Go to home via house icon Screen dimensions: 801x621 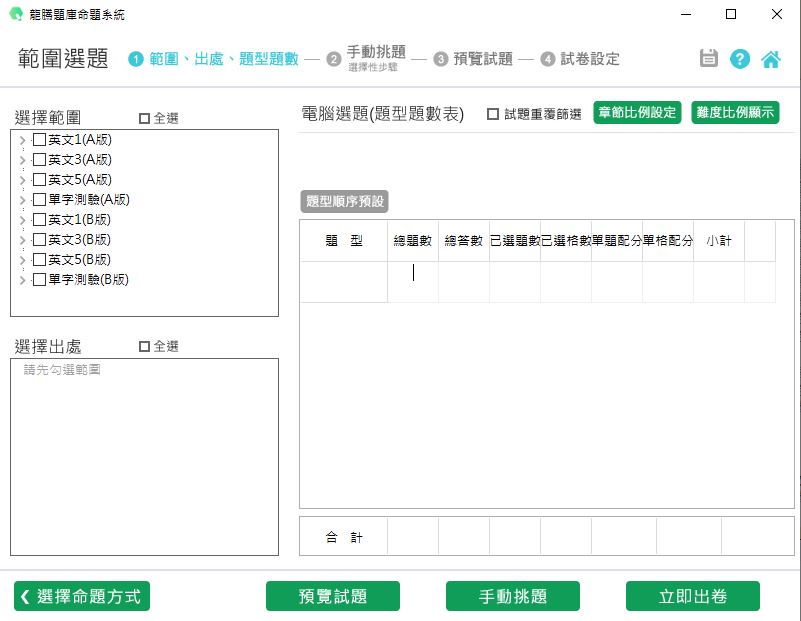pyautogui.click(x=771, y=59)
